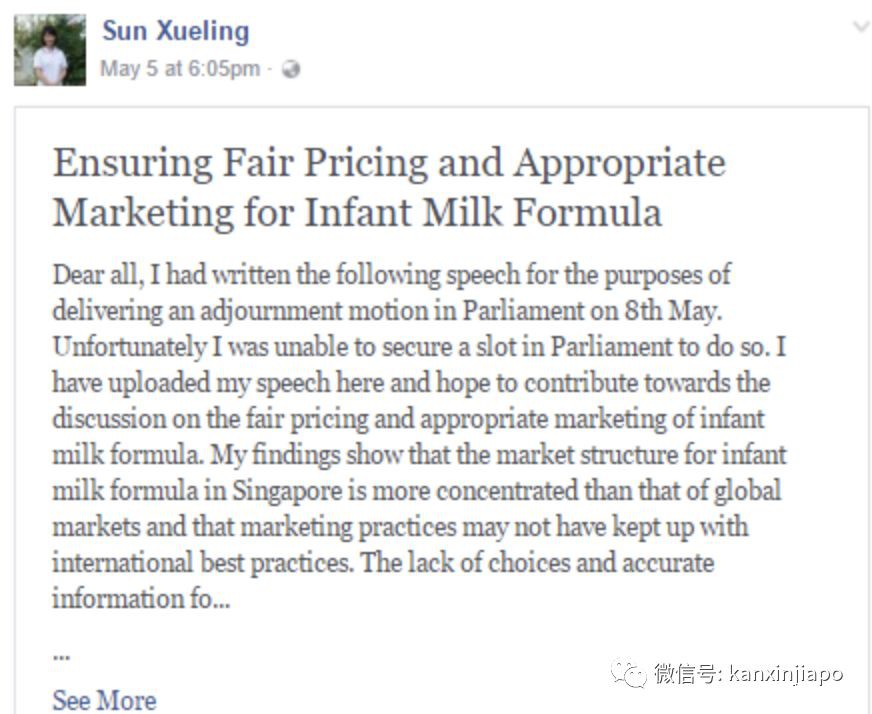This screenshot has height=714, width=872.
Task: Click the word "Appropriate" in the title
Action: 619,163
